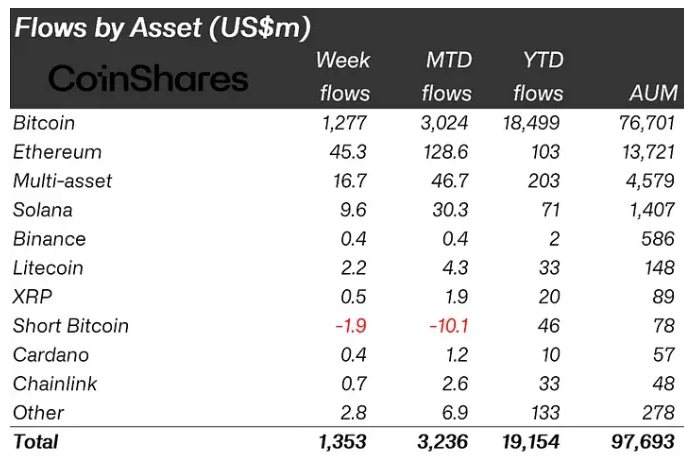Click the Total AUM value 97,693
Viewport: 687px width, 471px height.
pos(645,441)
